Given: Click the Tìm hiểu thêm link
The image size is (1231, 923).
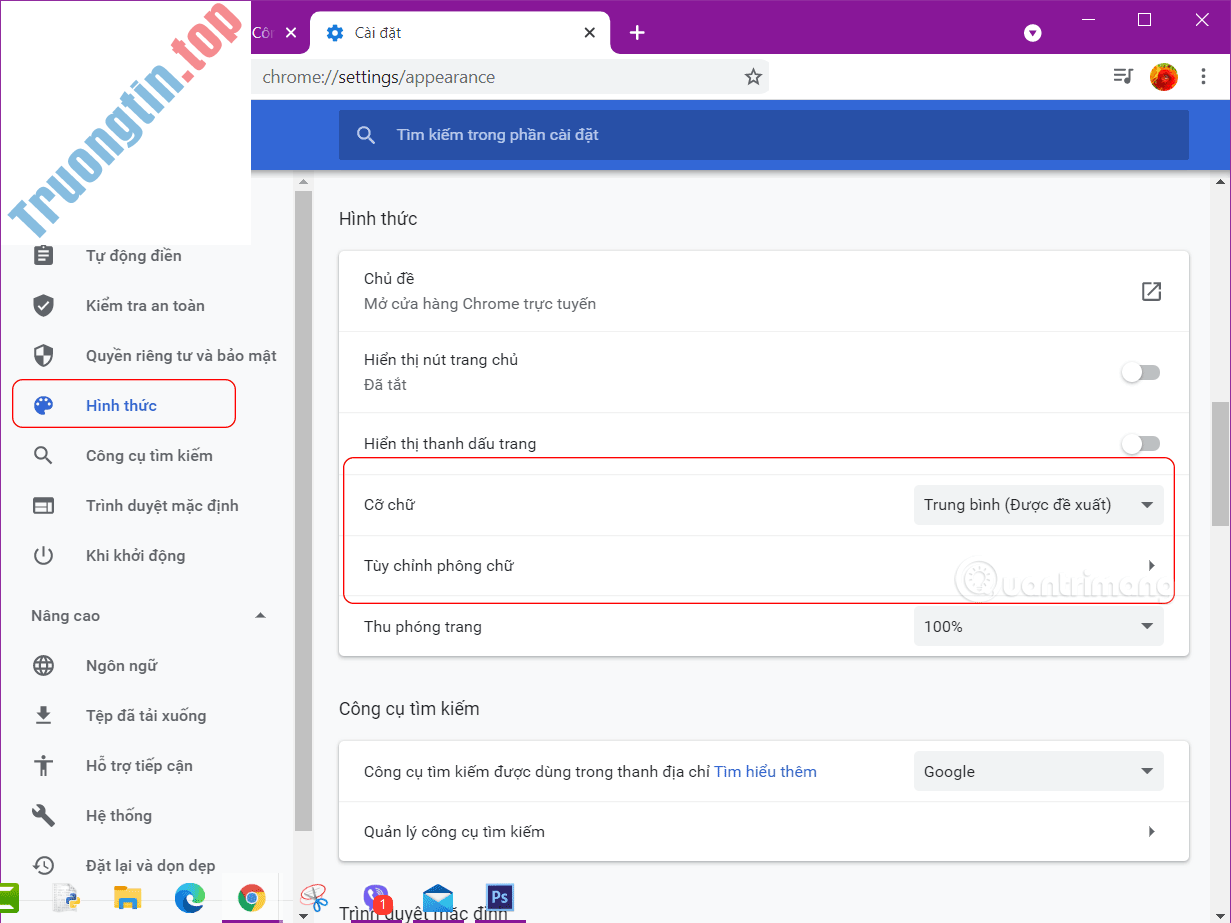Looking at the screenshot, I should [765, 771].
